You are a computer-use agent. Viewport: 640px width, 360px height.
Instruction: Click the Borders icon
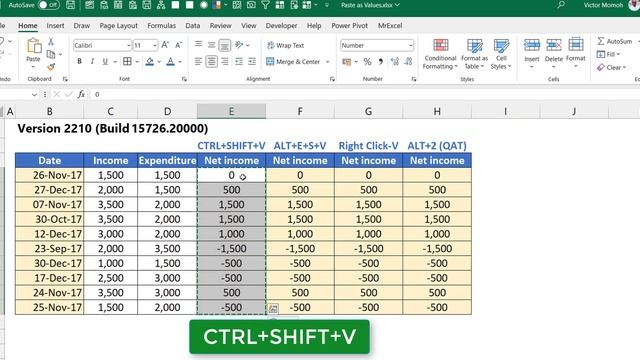pos(127,62)
